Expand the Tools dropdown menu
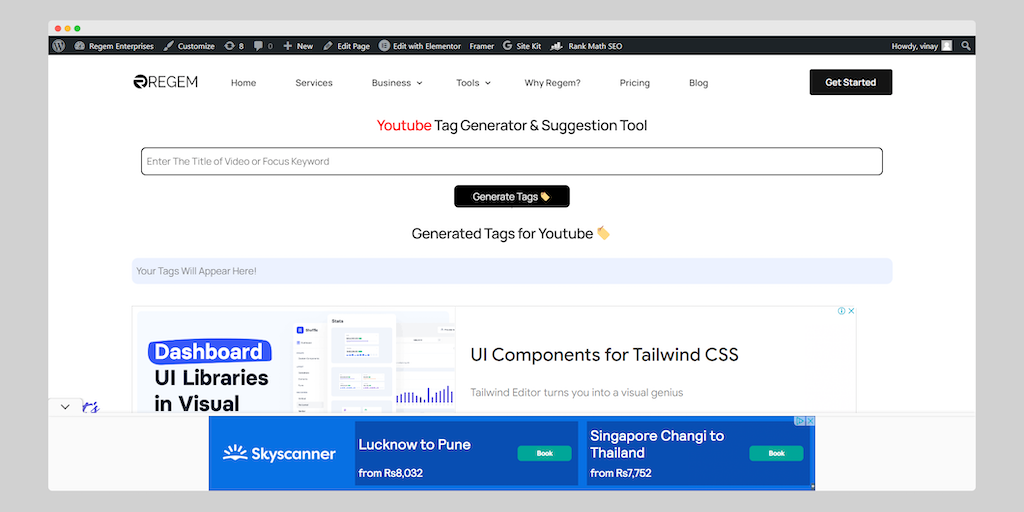The image size is (1024, 512). click(473, 83)
